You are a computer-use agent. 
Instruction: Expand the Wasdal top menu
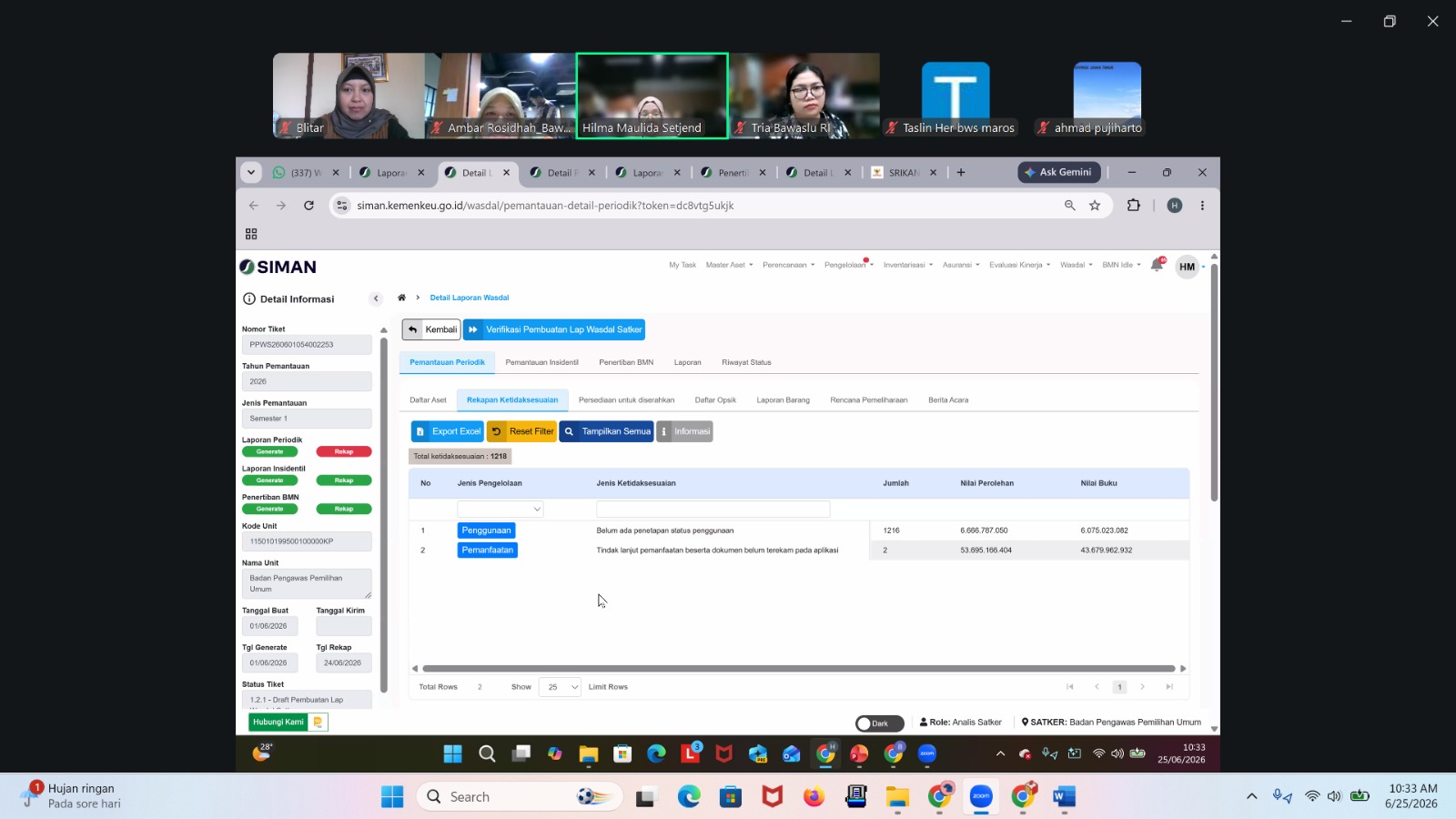click(1076, 265)
